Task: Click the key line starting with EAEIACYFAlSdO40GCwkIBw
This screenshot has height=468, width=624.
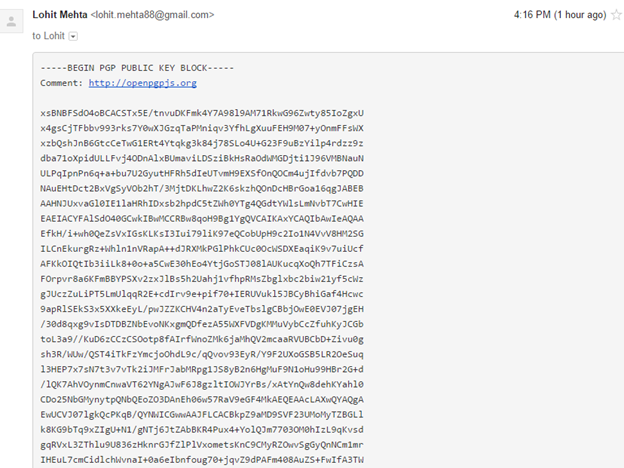Action: pos(203,217)
